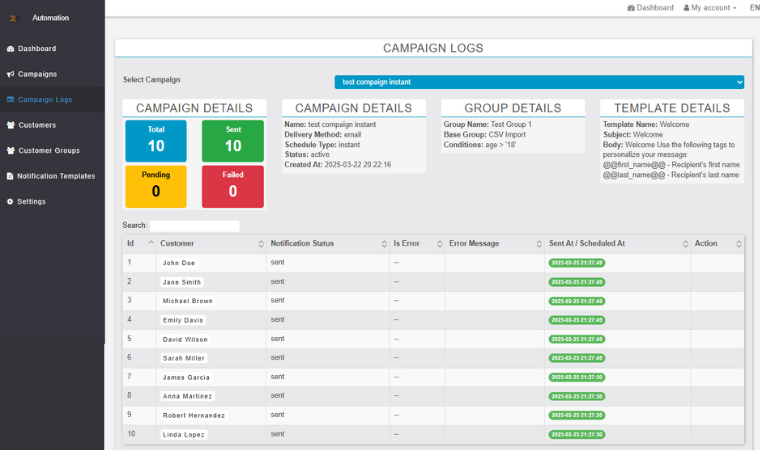
Task: Sort table by Id column
Action: click(x=140, y=243)
